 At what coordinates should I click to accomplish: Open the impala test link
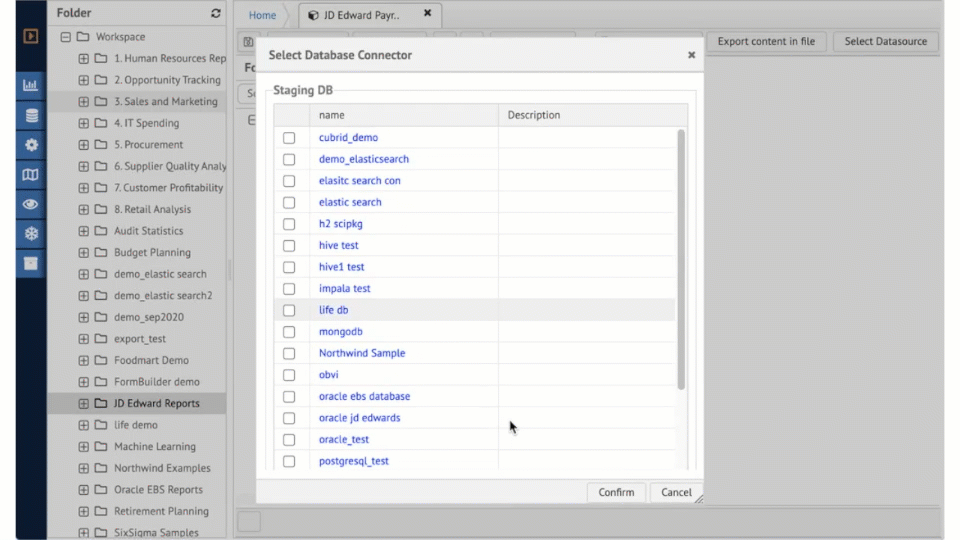pos(344,288)
